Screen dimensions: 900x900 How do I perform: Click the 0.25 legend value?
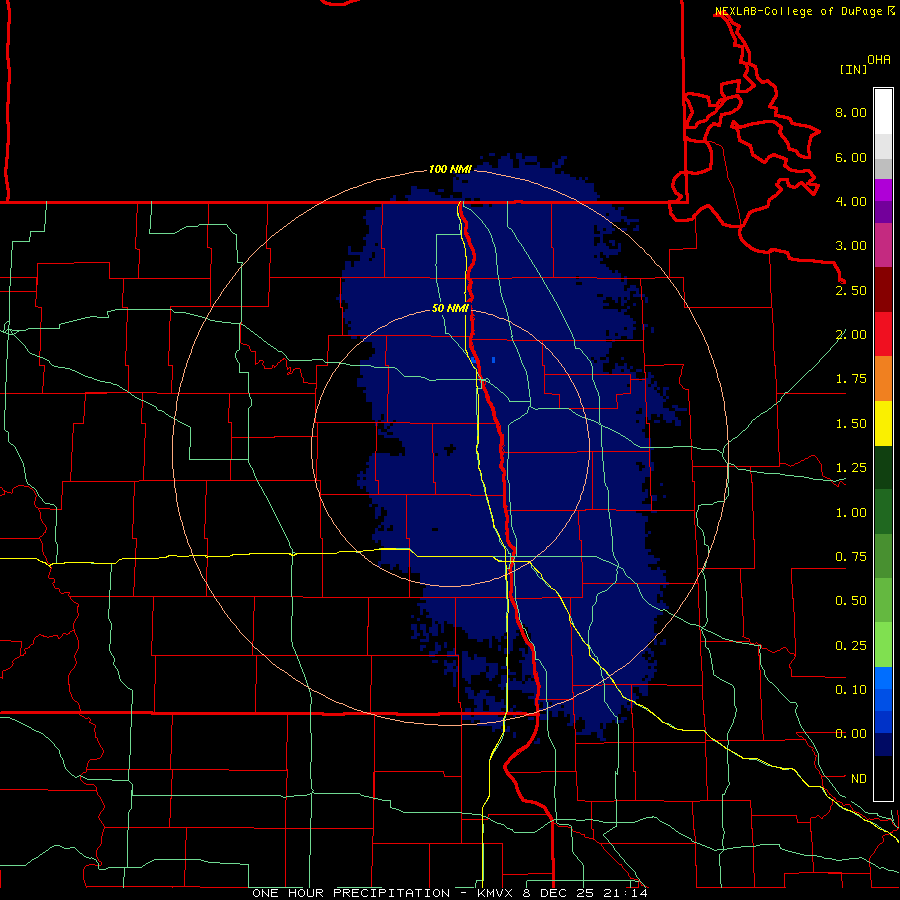click(851, 646)
